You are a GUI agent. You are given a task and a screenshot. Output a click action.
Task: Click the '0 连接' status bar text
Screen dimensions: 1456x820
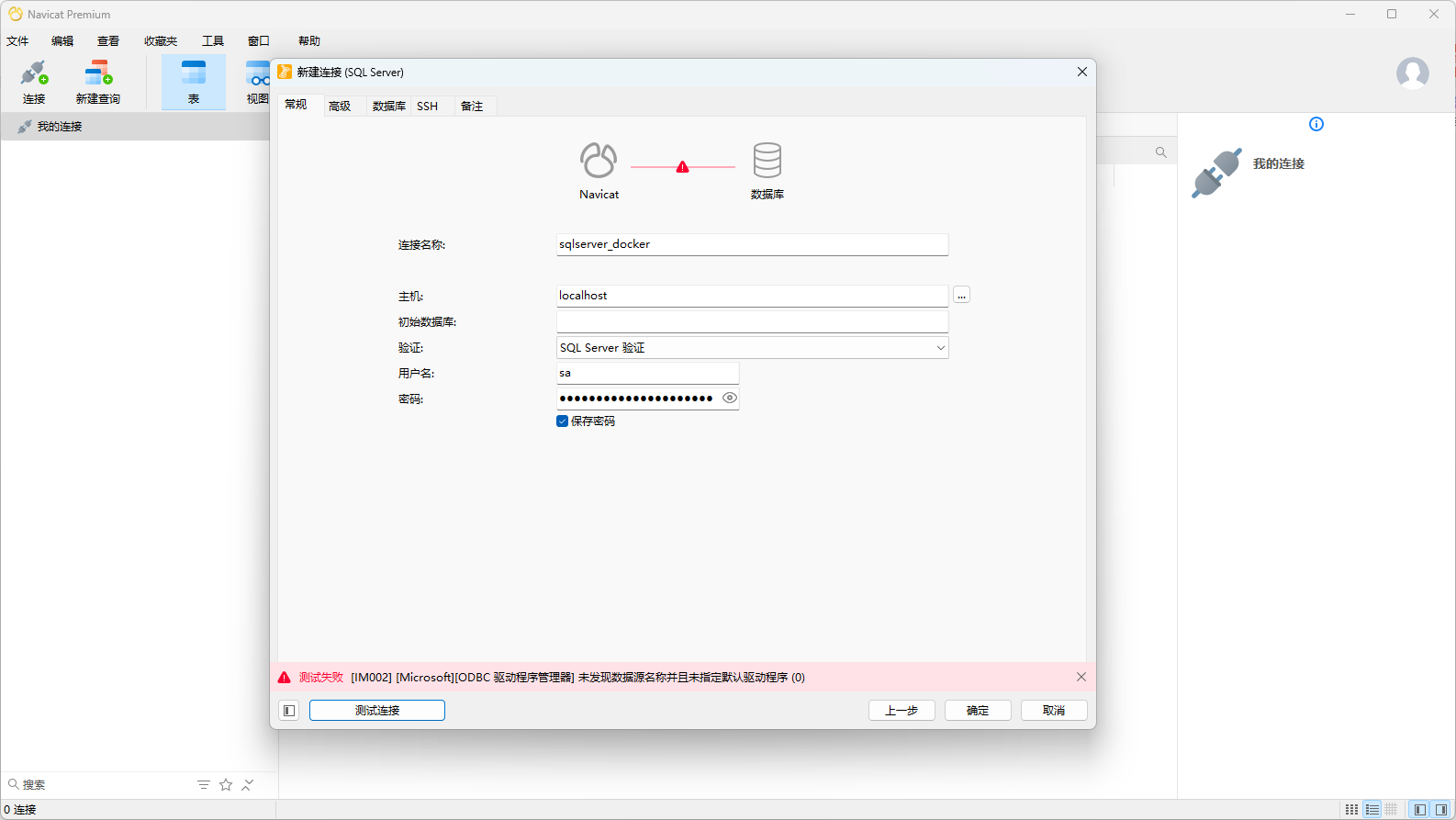(x=20, y=810)
